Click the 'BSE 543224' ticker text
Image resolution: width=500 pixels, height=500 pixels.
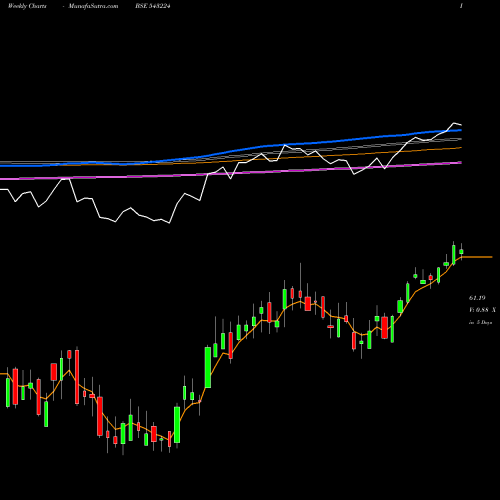click(153, 6)
